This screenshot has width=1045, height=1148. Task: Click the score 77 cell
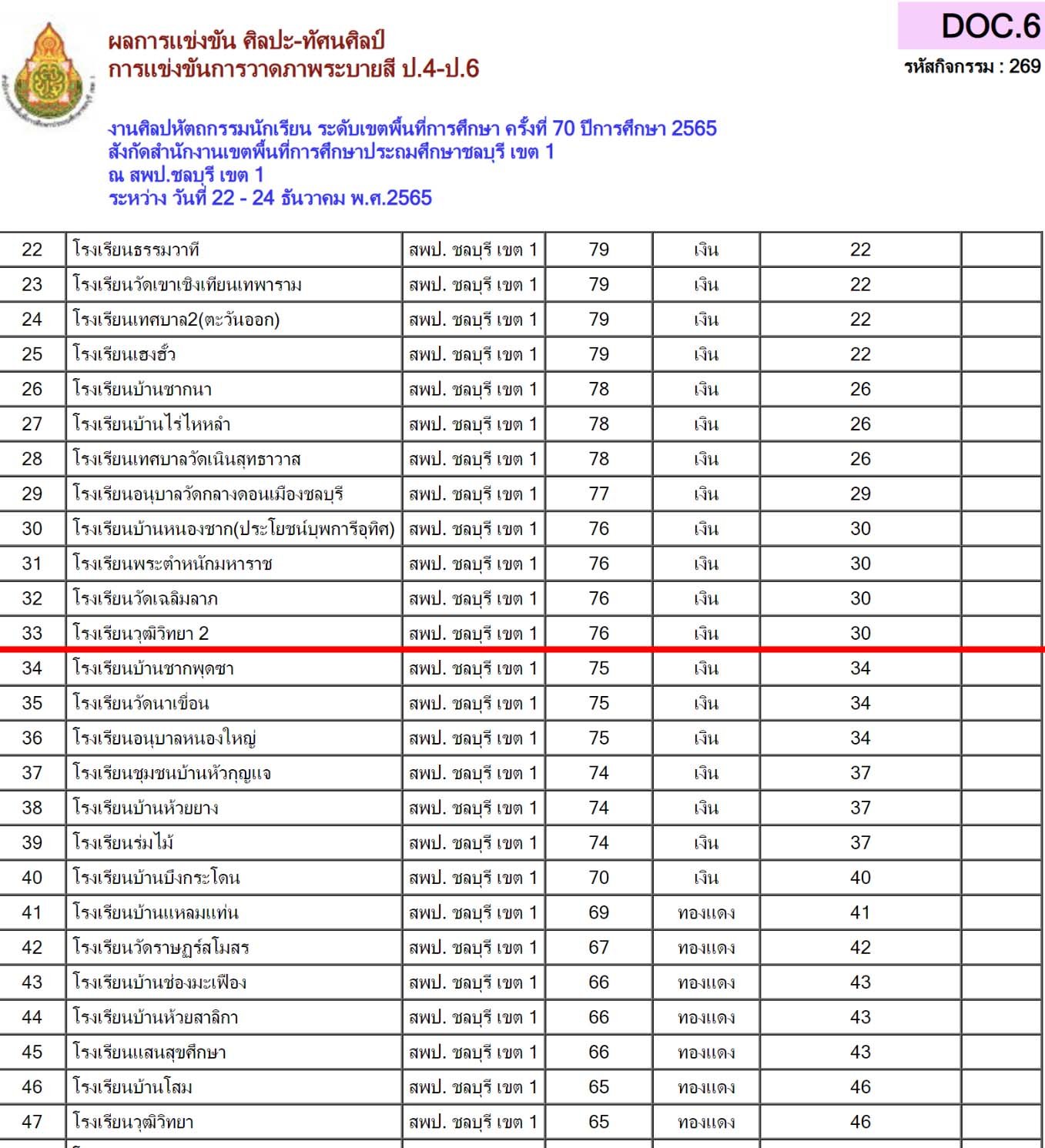tap(598, 494)
